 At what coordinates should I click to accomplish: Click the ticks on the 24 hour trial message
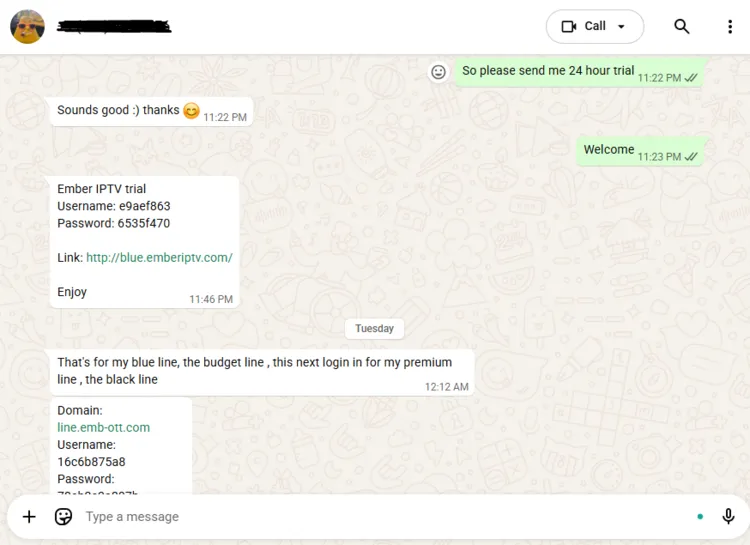click(x=691, y=78)
